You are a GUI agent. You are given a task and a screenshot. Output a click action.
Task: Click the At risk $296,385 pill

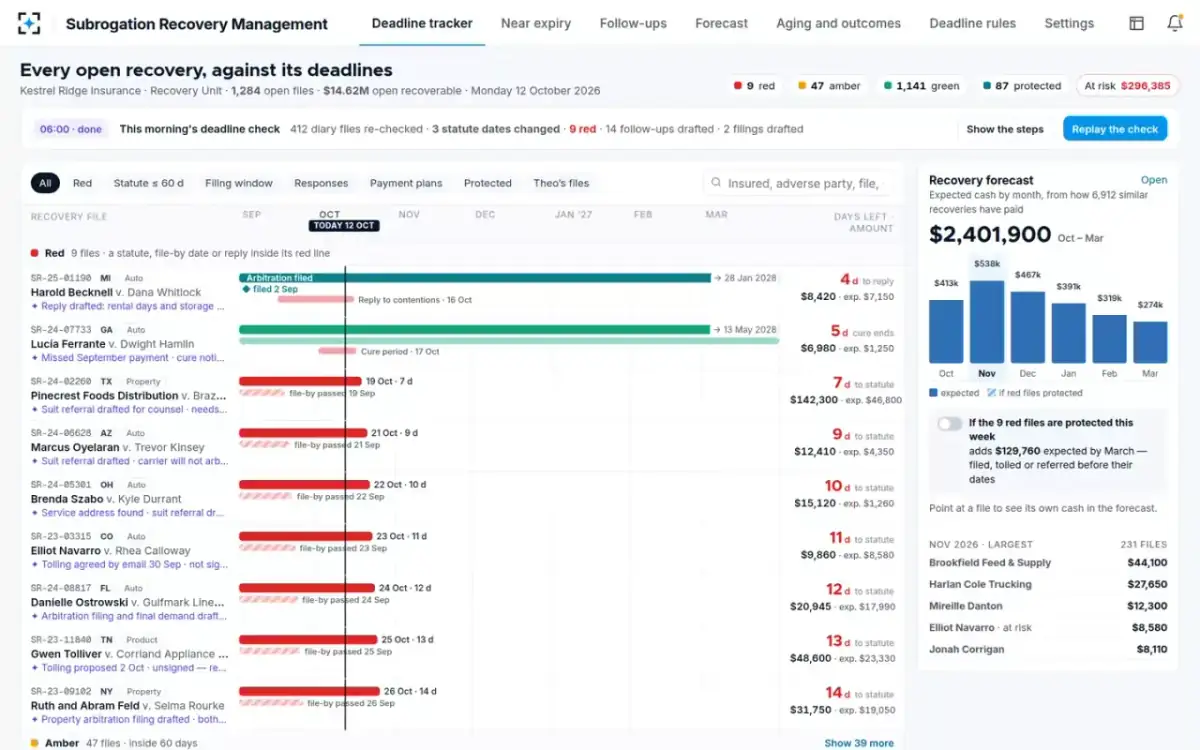1127,86
